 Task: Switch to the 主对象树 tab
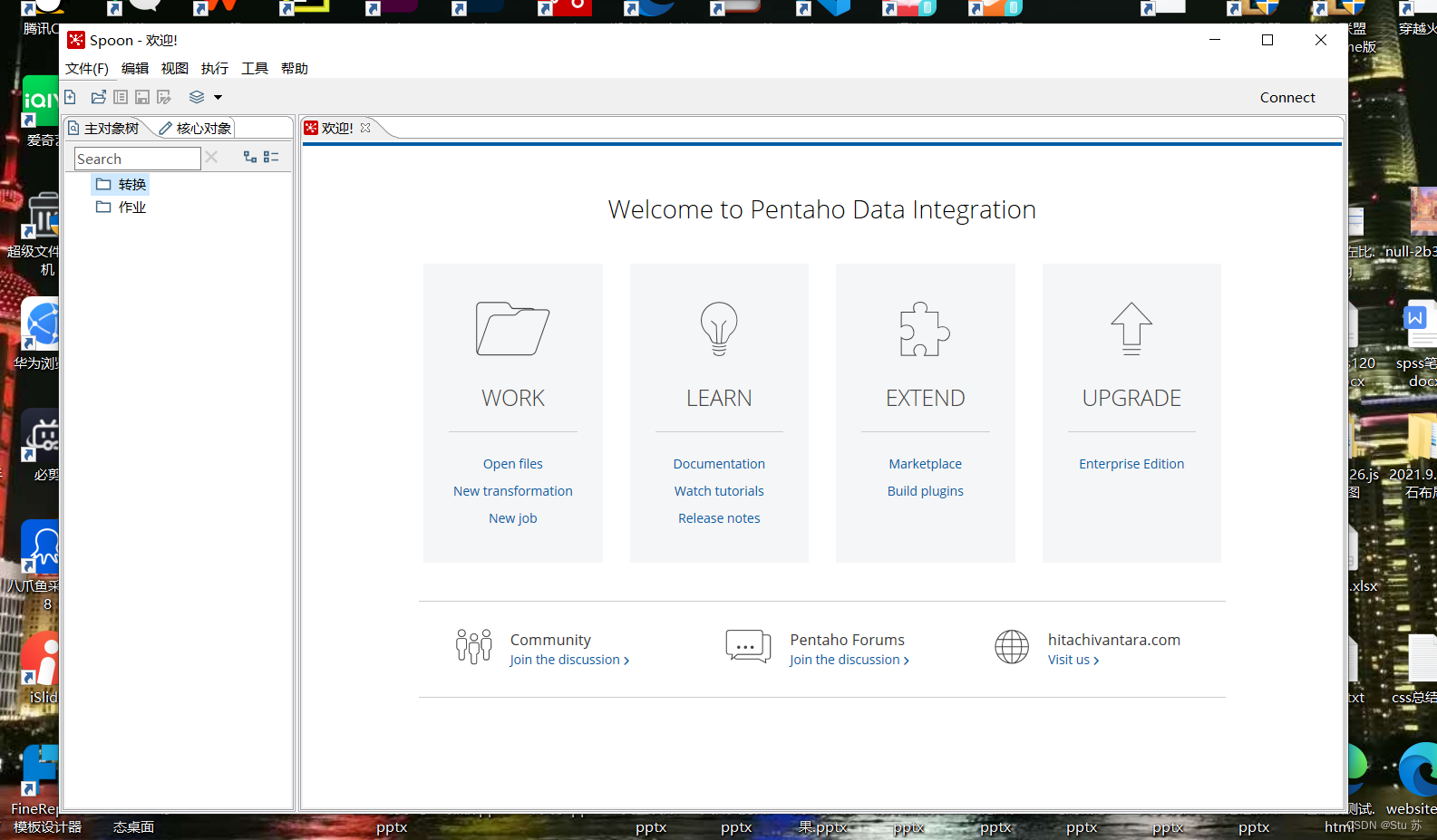(104, 128)
